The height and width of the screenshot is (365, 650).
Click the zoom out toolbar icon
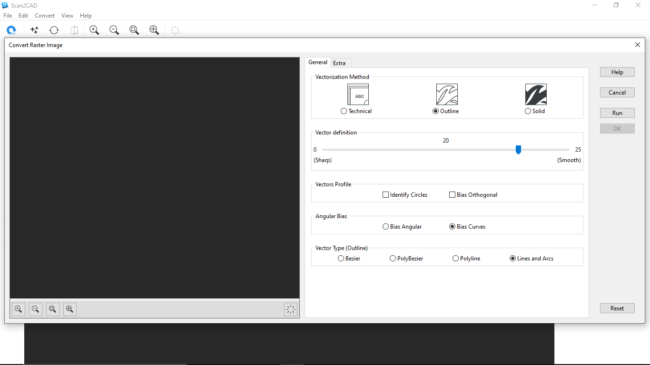[x=114, y=30]
